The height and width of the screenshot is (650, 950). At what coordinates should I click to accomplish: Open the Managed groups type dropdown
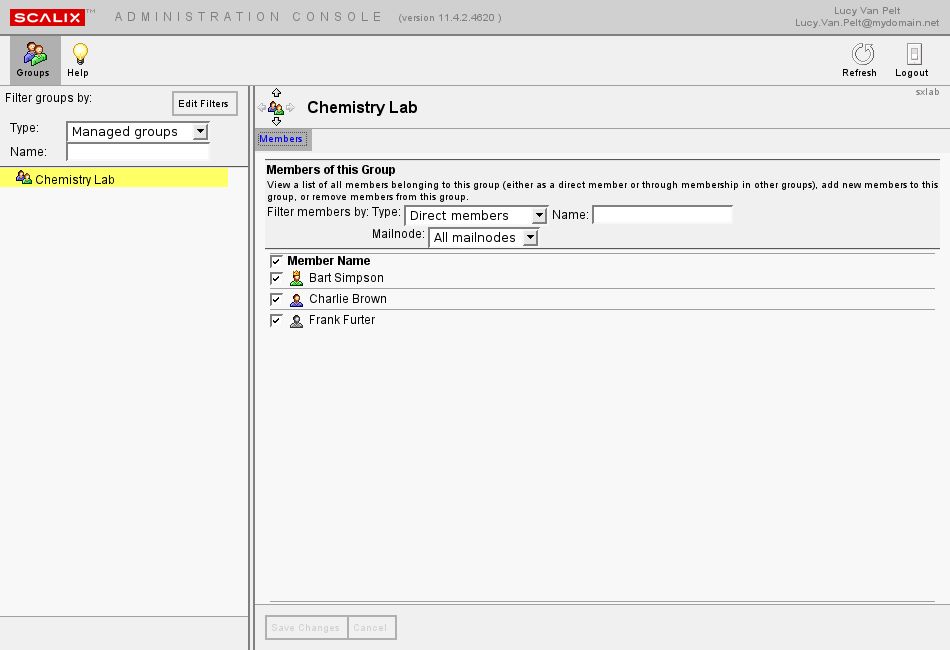tap(138, 132)
